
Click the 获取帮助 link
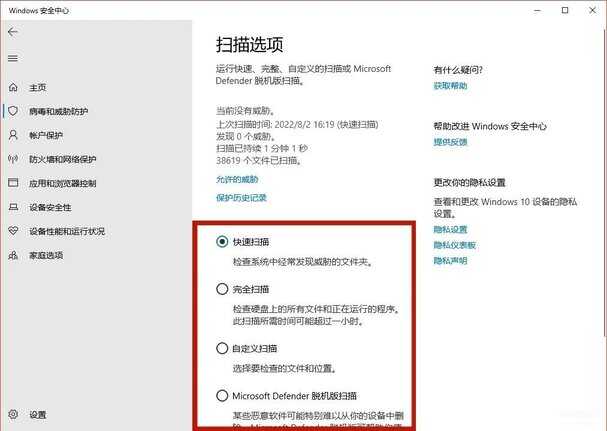(x=450, y=86)
